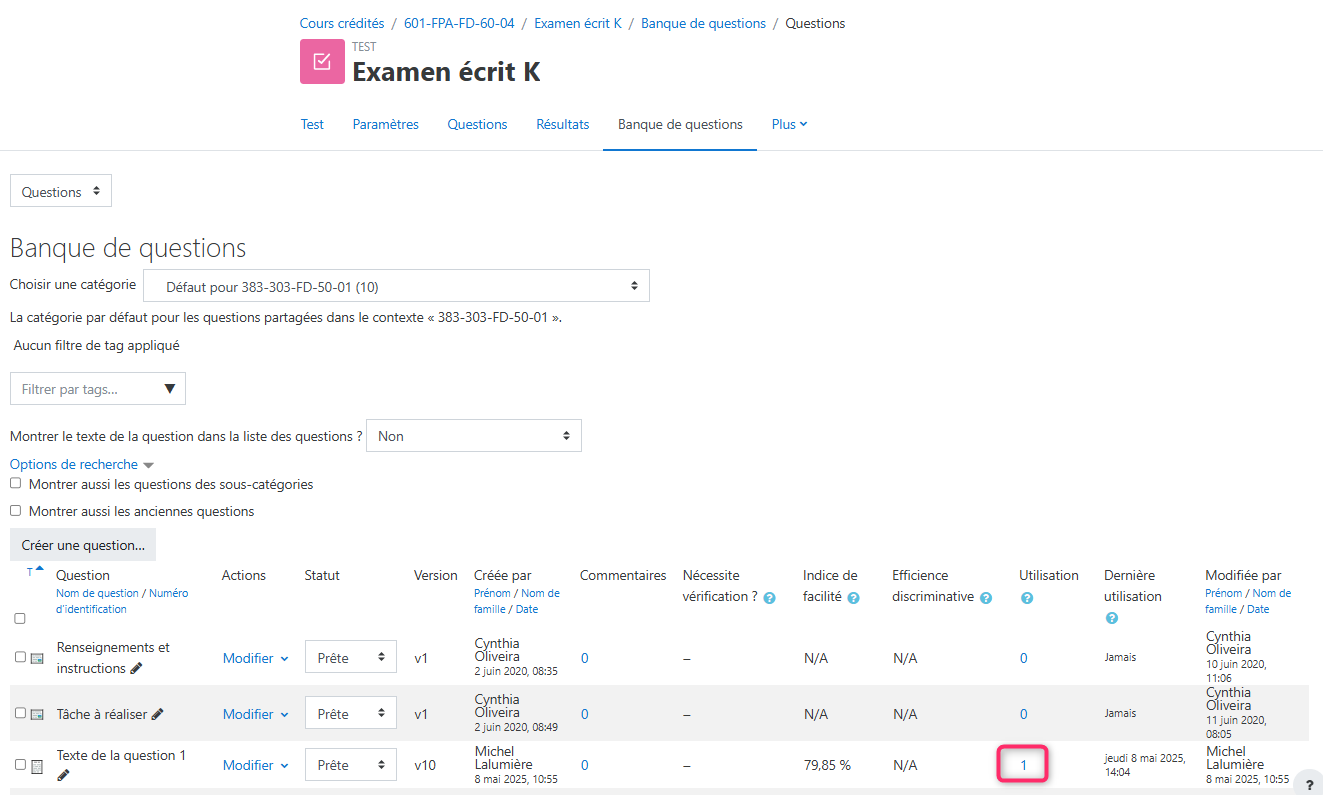Edit name of Renseignements et instructions via pencil

pyautogui.click(x=136, y=669)
